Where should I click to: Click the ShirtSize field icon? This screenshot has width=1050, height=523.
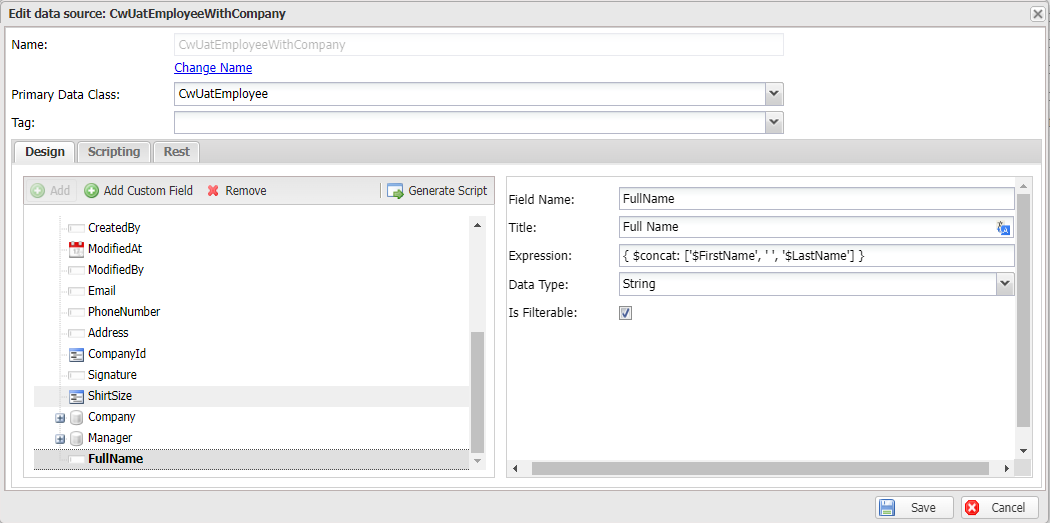76,396
